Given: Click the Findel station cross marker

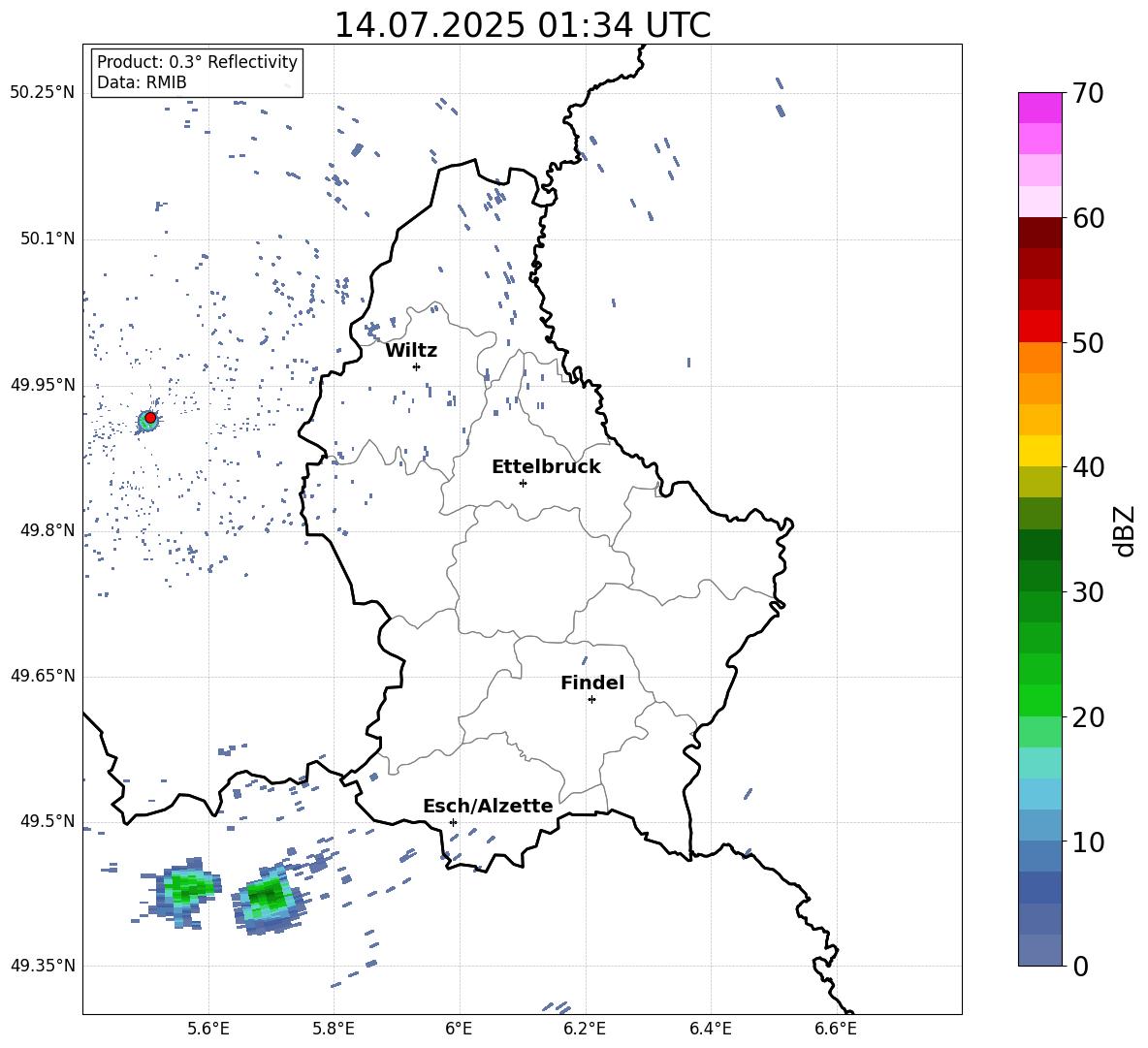Looking at the screenshot, I should (x=591, y=700).
